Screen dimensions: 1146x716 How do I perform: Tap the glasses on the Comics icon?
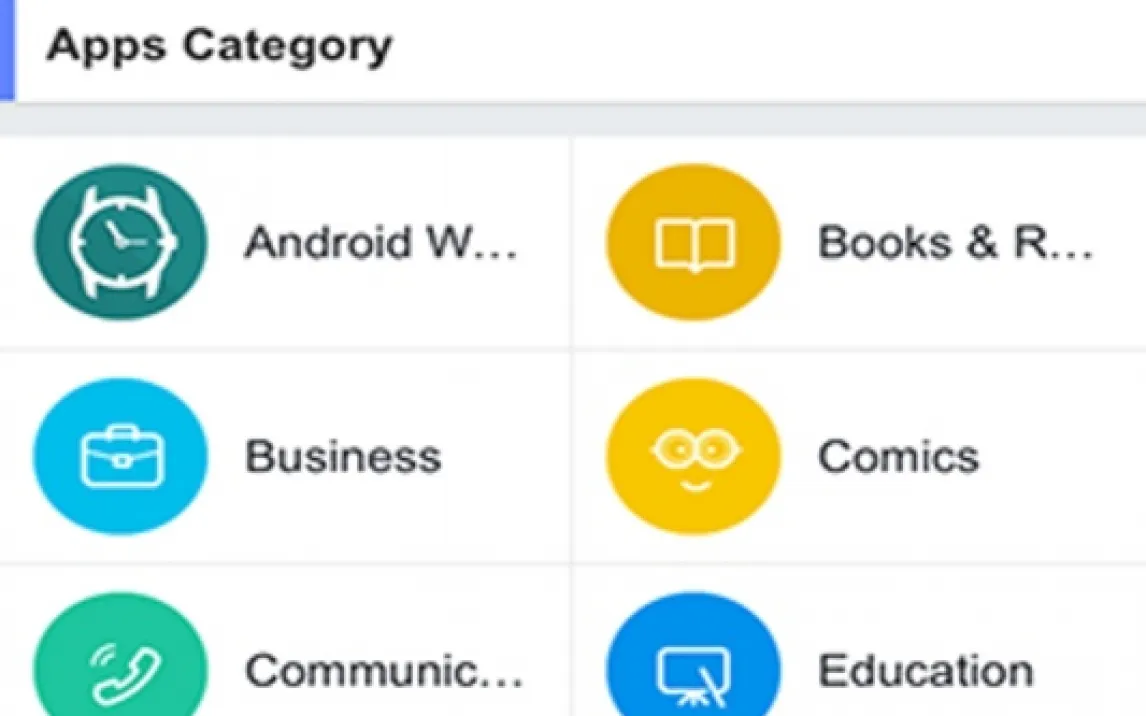click(694, 450)
